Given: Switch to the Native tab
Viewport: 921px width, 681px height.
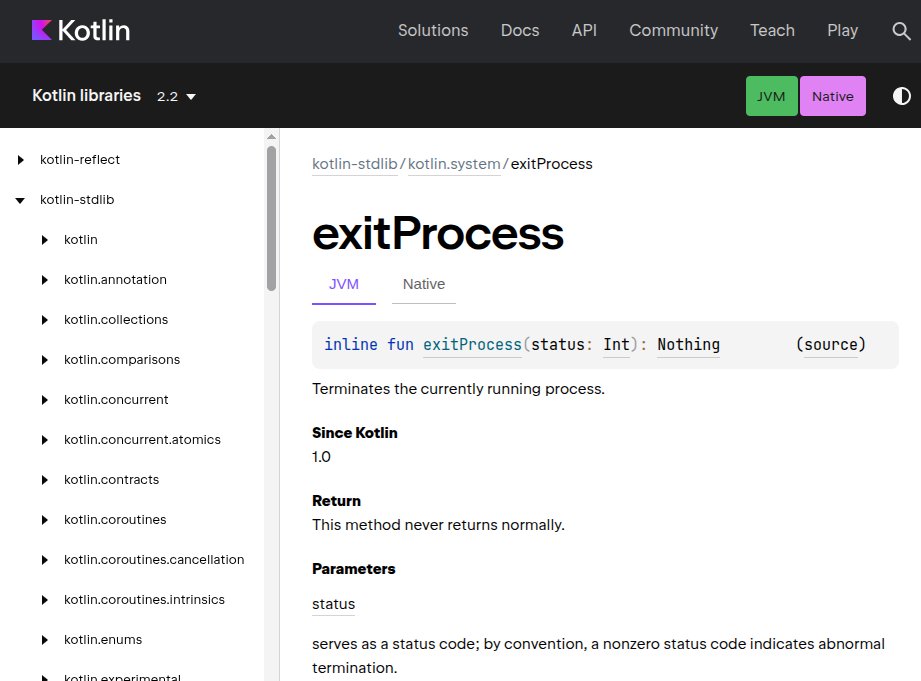Looking at the screenshot, I should point(423,284).
